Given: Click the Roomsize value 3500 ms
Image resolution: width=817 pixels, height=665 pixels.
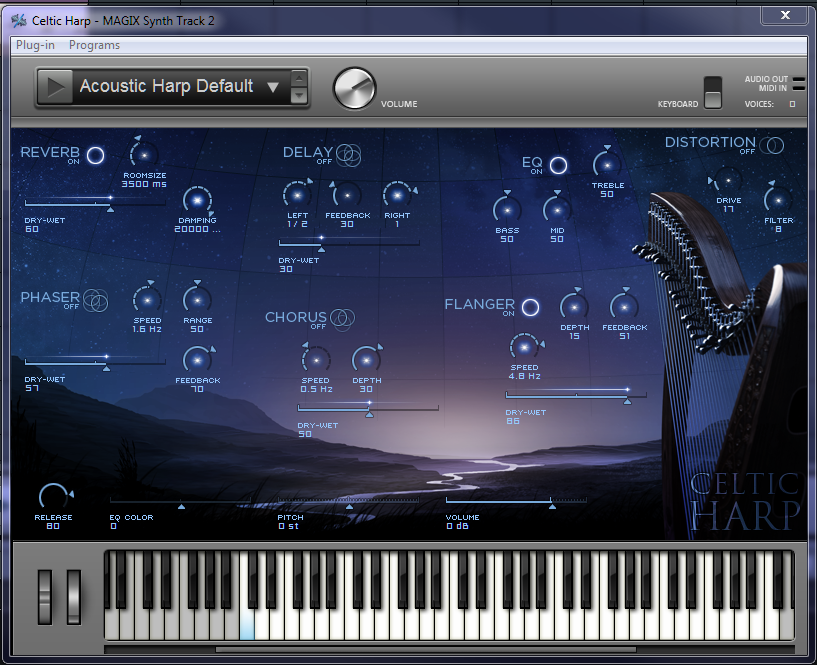Looking at the screenshot, I should [144, 184].
